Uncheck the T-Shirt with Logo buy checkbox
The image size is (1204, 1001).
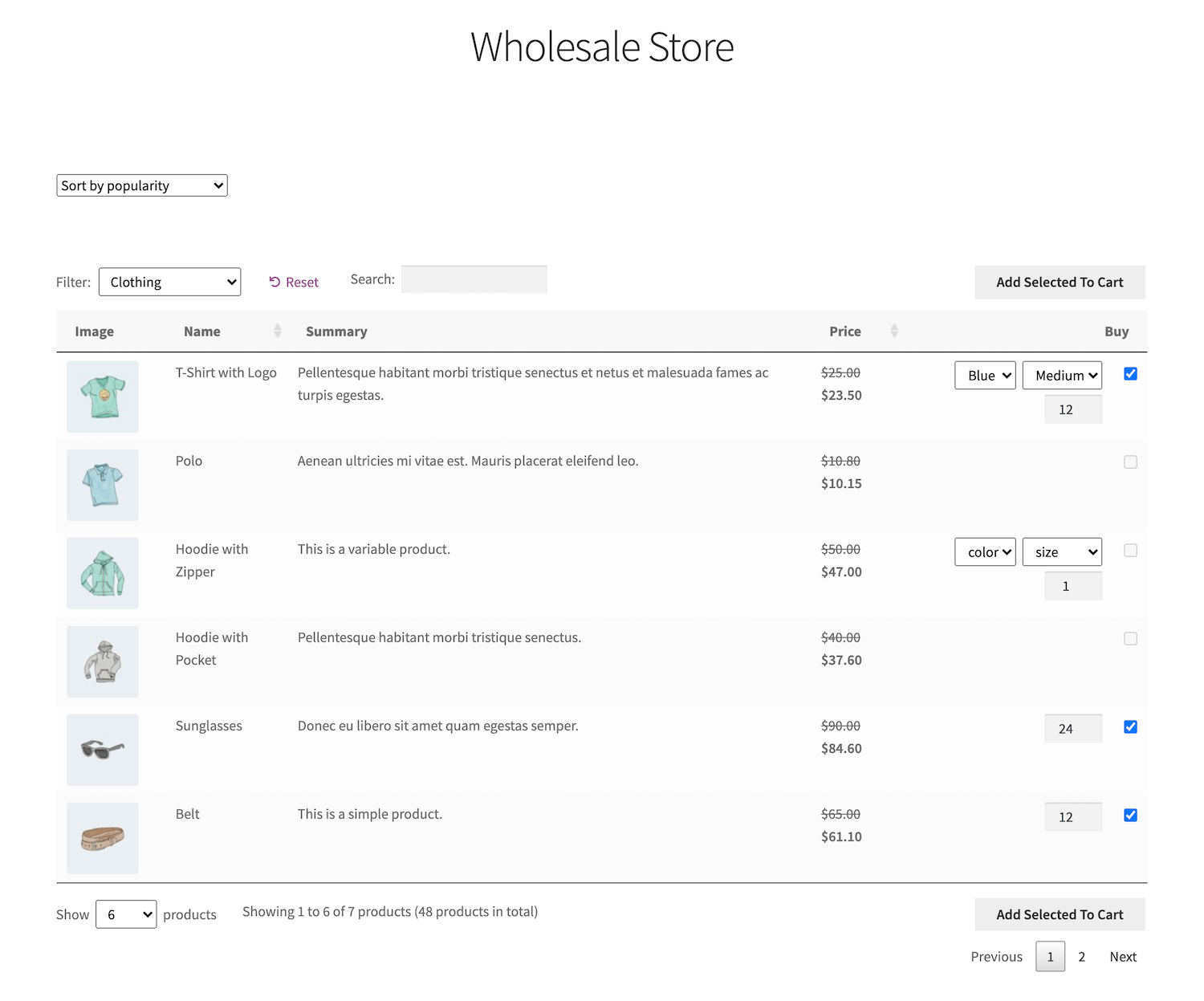point(1130,374)
